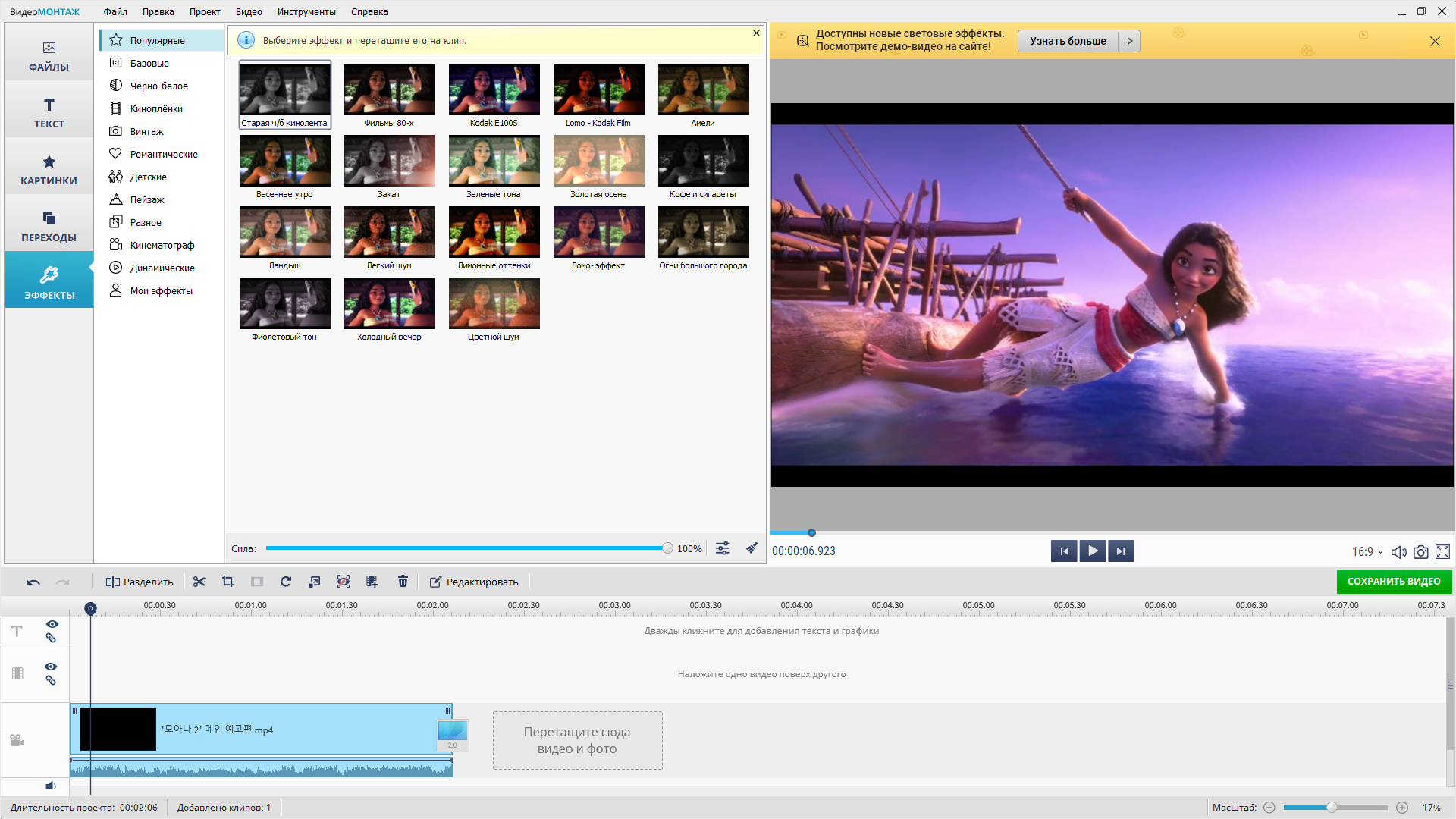Toggle visibility of the text track
Image resolution: width=1456 pixels, height=819 pixels.
[52, 624]
